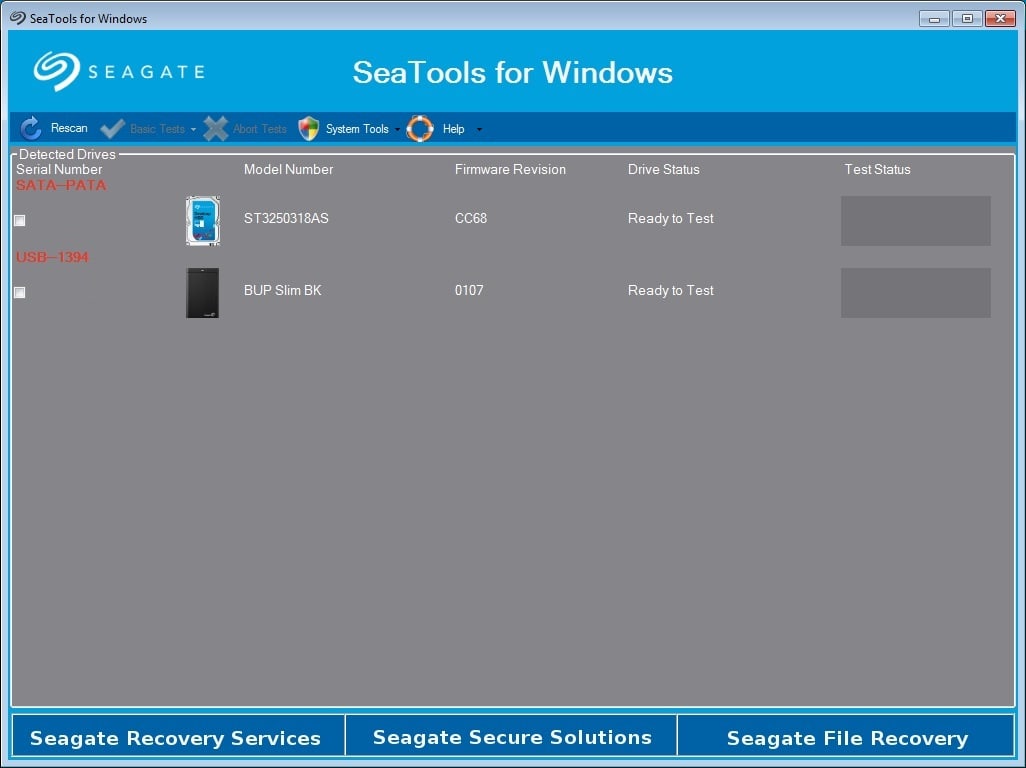The width and height of the screenshot is (1026, 768).
Task: Open the Help menu label
Action: point(453,129)
